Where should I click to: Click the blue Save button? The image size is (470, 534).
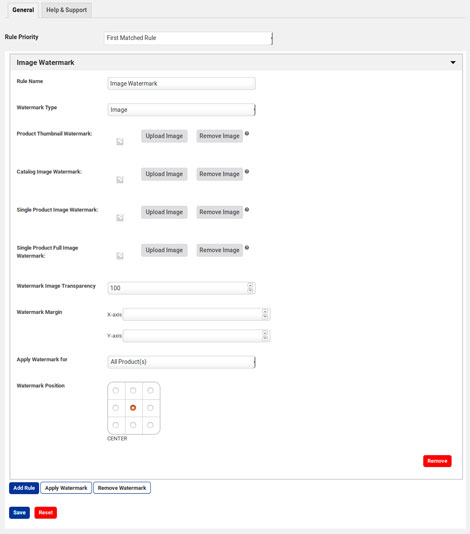click(x=19, y=513)
